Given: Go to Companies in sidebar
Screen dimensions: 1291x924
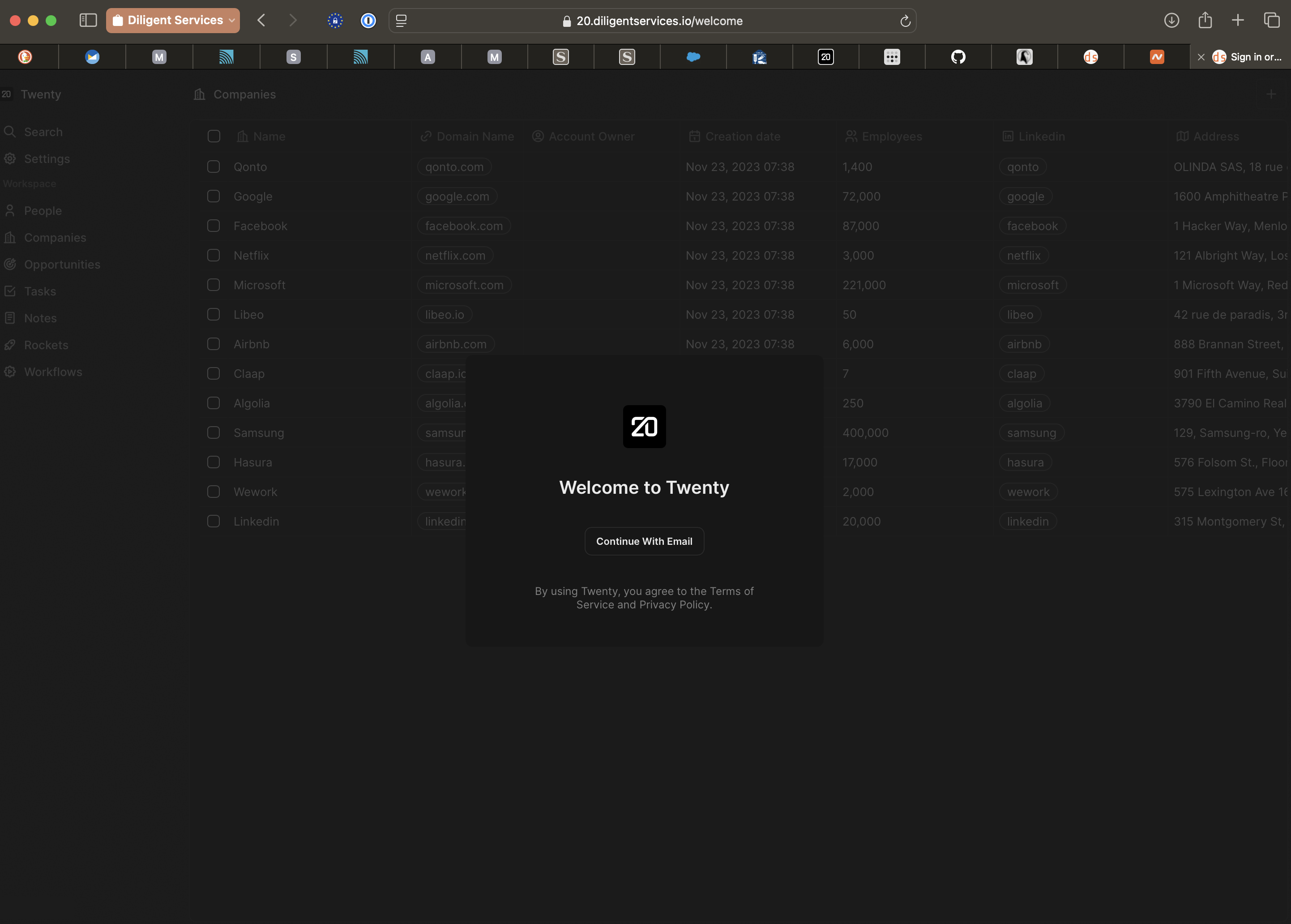Looking at the screenshot, I should [x=55, y=237].
